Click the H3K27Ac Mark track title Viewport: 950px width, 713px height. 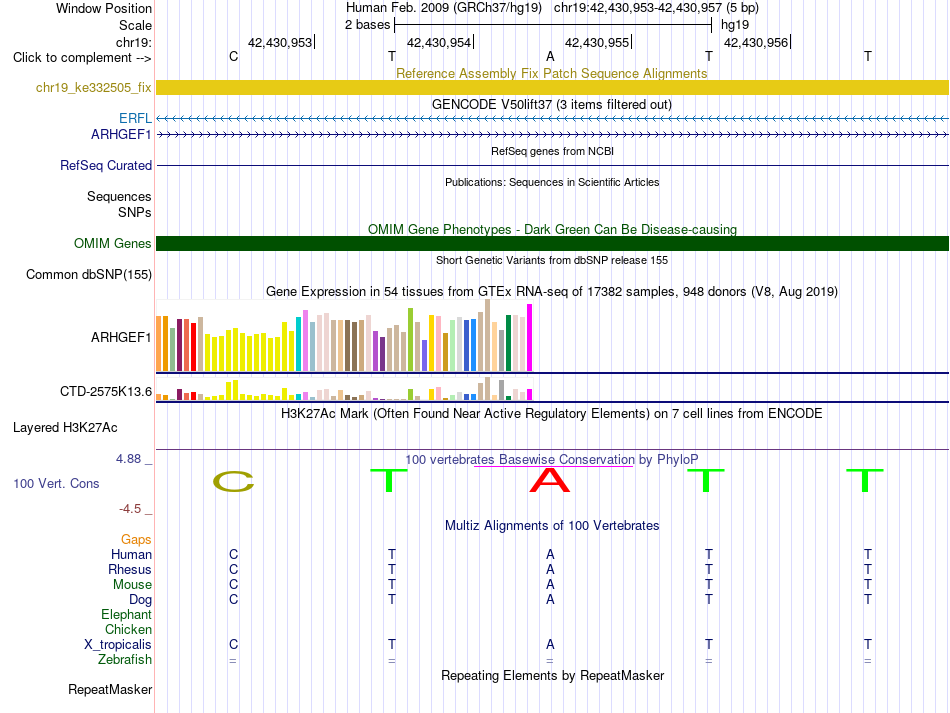pyautogui.click(x=551, y=414)
